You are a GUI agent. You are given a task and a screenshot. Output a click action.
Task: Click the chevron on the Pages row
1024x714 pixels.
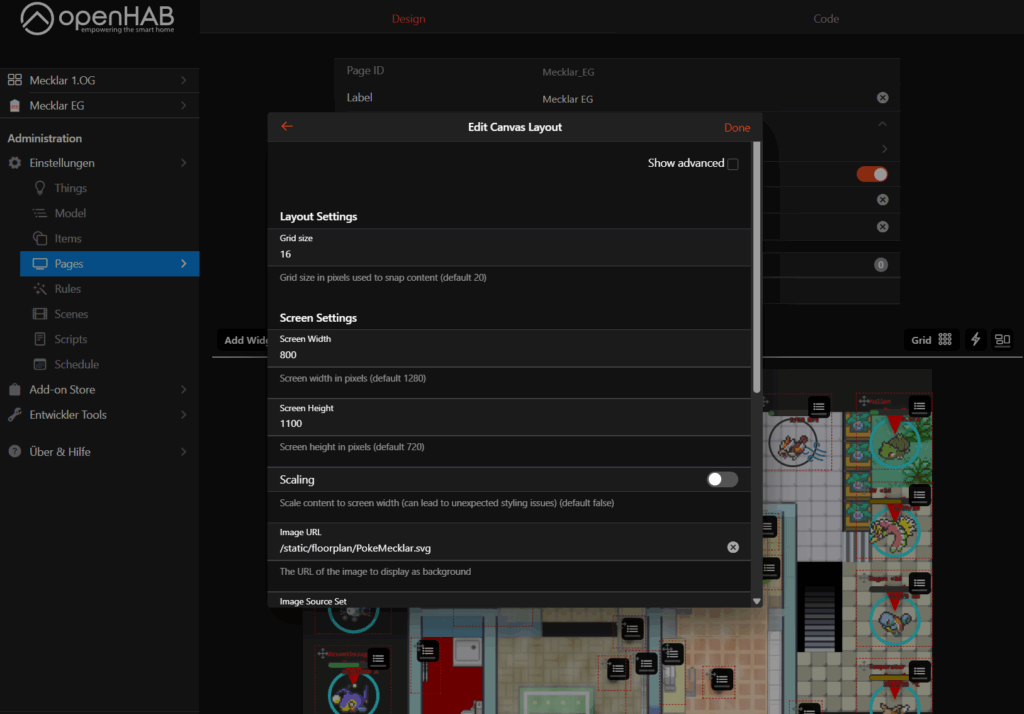pyautogui.click(x=184, y=264)
